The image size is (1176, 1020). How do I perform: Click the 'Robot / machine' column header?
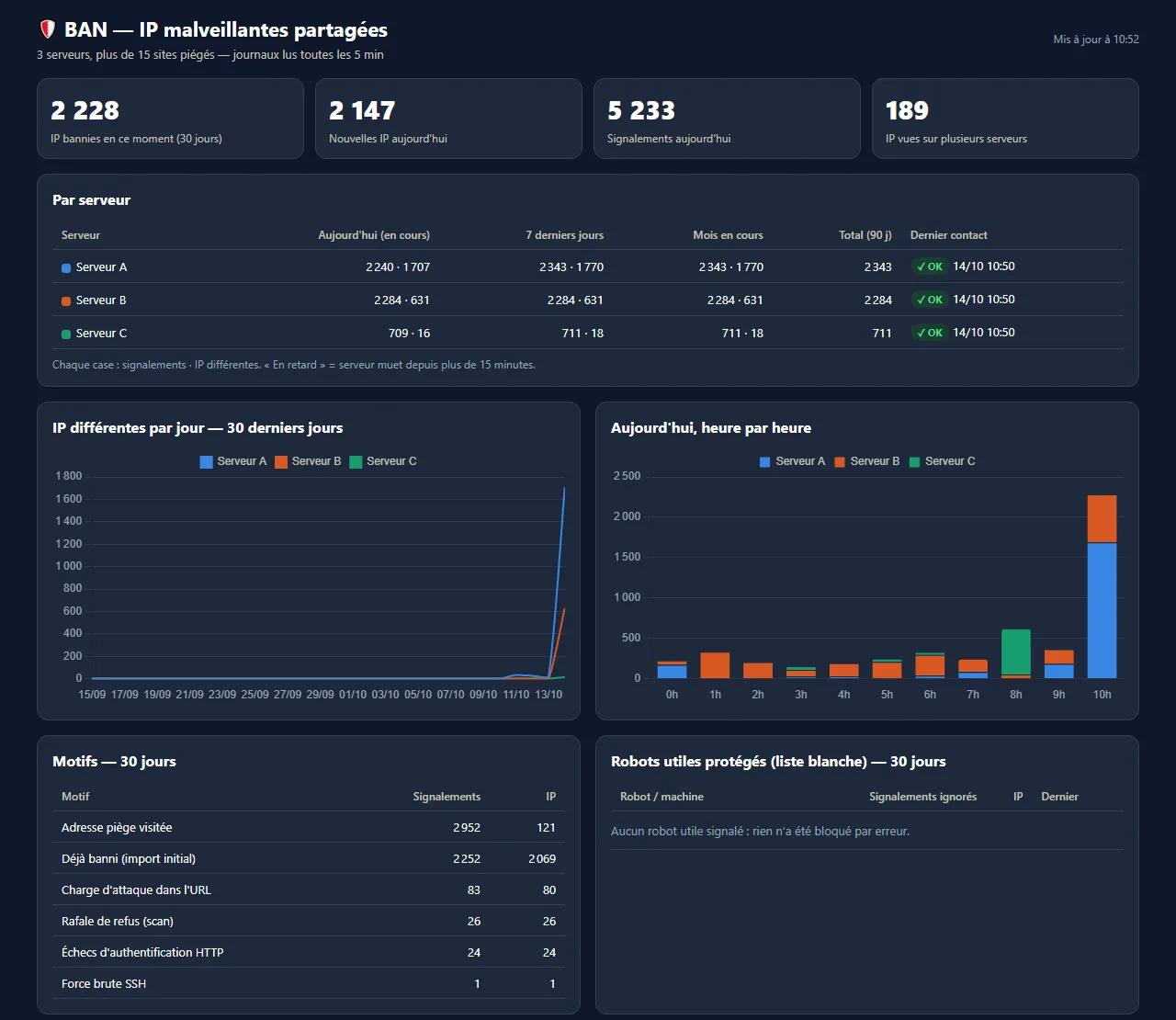click(x=661, y=797)
